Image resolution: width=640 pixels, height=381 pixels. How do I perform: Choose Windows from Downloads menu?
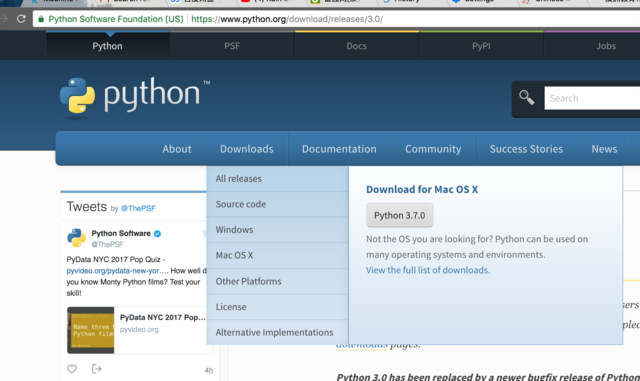coord(278,229)
